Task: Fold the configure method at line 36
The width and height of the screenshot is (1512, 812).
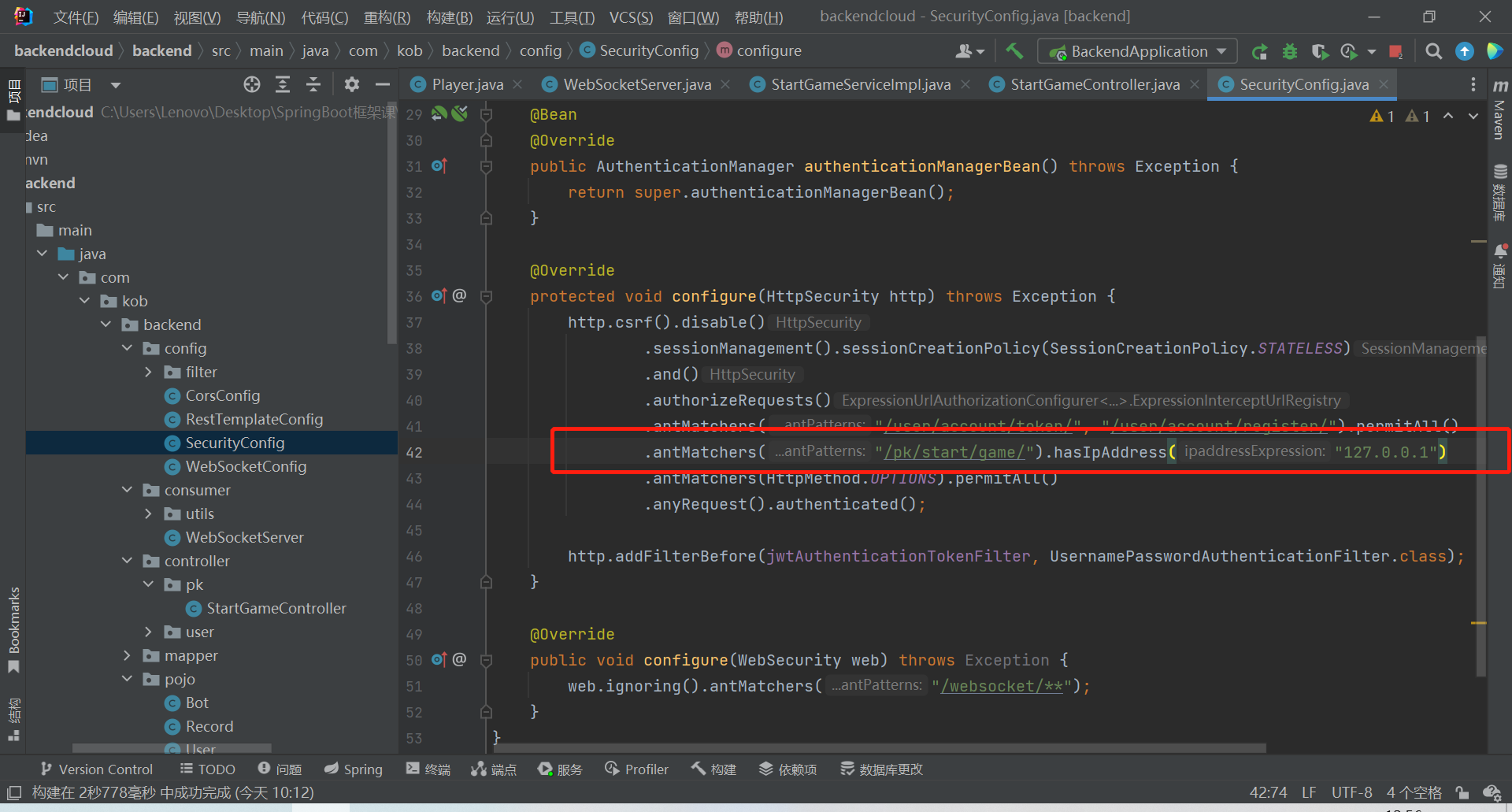Action: 486,296
